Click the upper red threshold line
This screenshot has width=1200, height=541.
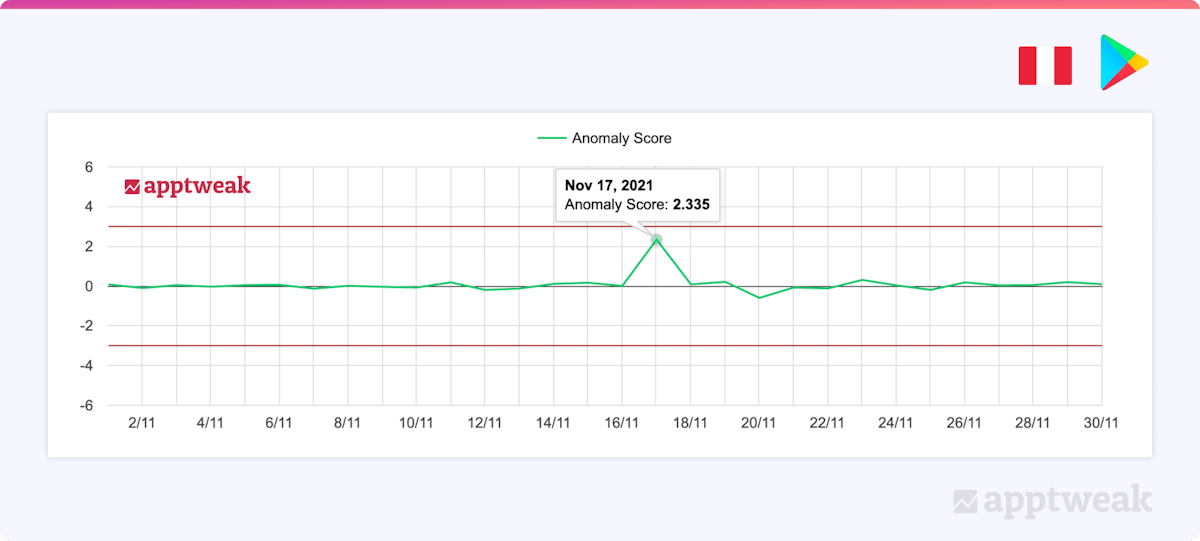point(400,227)
